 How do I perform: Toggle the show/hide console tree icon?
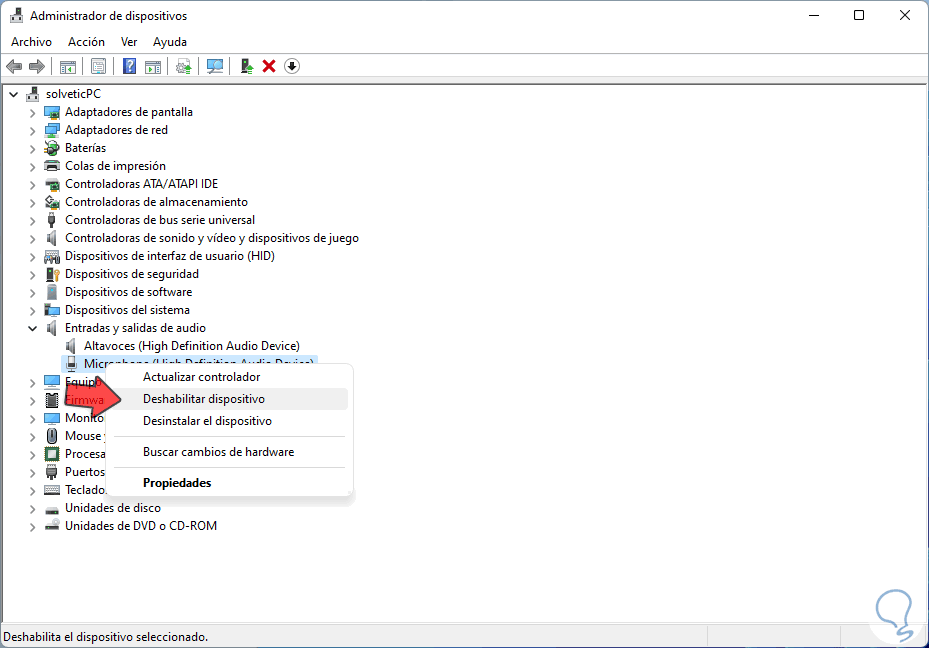[68, 66]
